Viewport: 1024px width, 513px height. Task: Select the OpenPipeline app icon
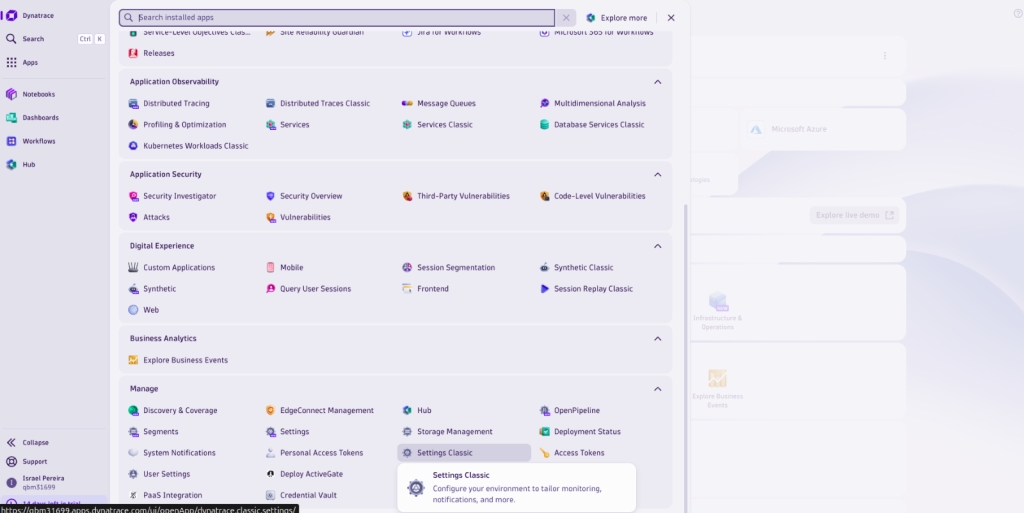[x=545, y=411]
